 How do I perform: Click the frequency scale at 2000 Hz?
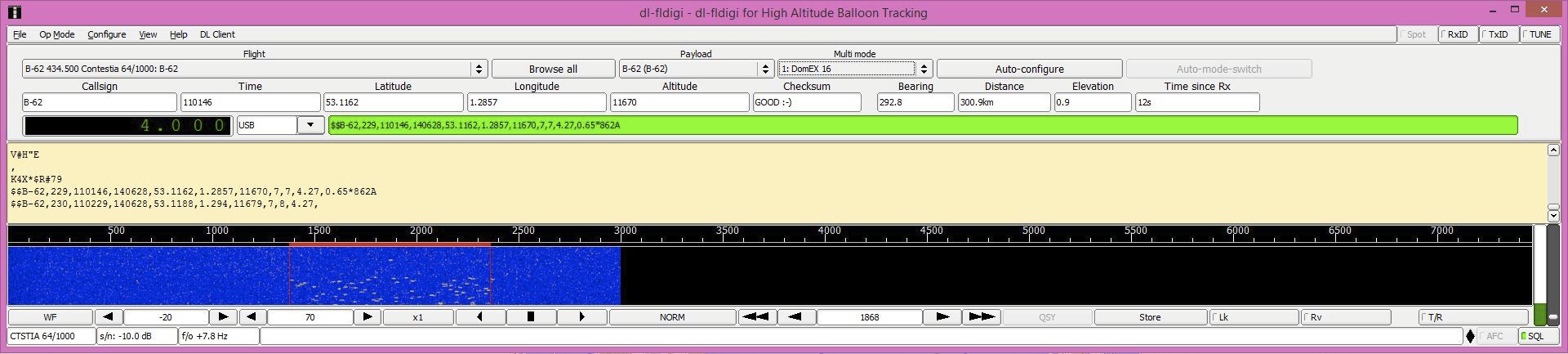click(x=421, y=231)
